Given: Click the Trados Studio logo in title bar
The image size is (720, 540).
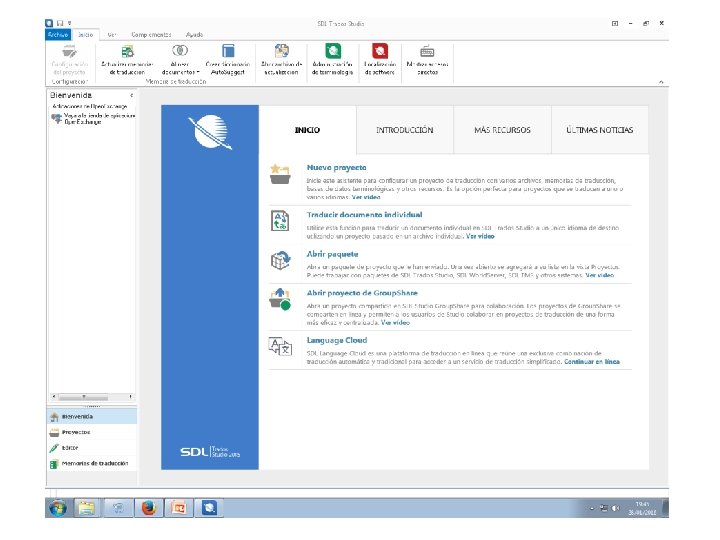Looking at the screenshot, I should tap(49, 23).
